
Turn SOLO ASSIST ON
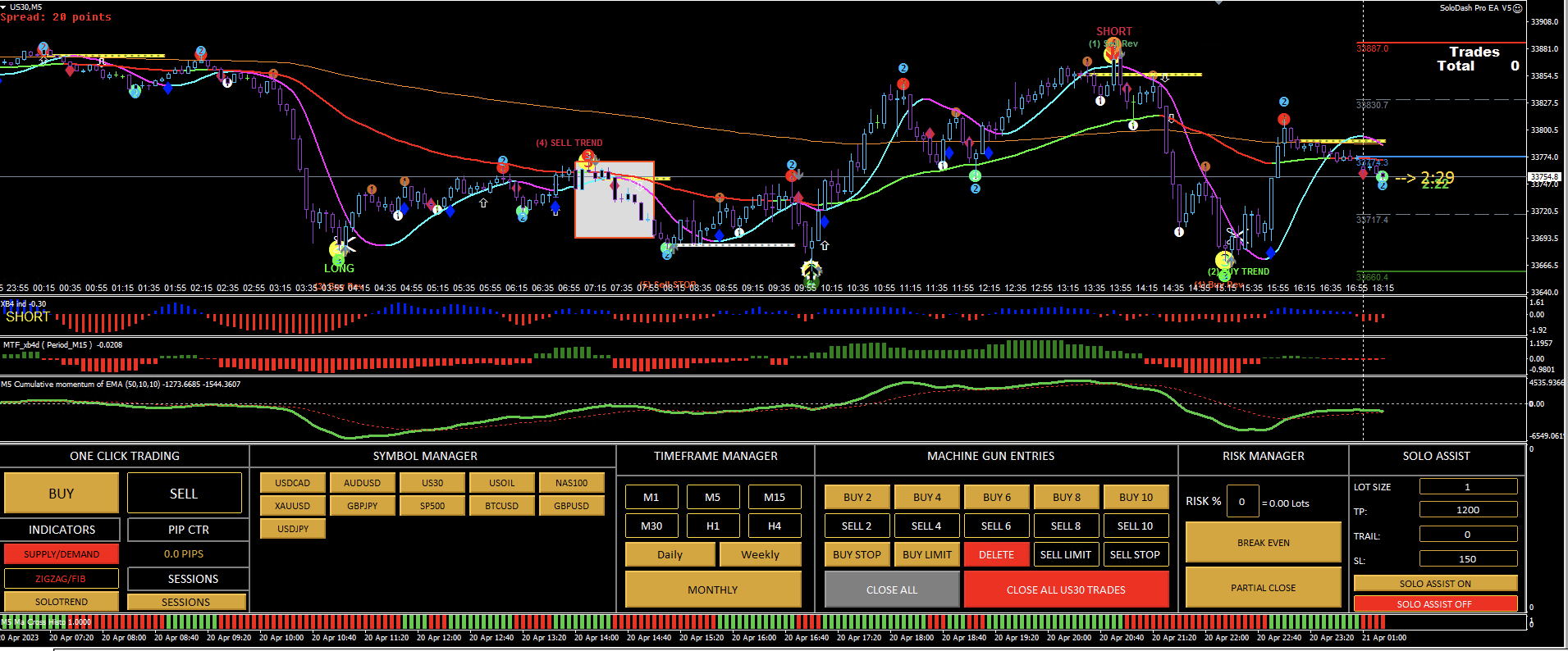pos(1435,584)
